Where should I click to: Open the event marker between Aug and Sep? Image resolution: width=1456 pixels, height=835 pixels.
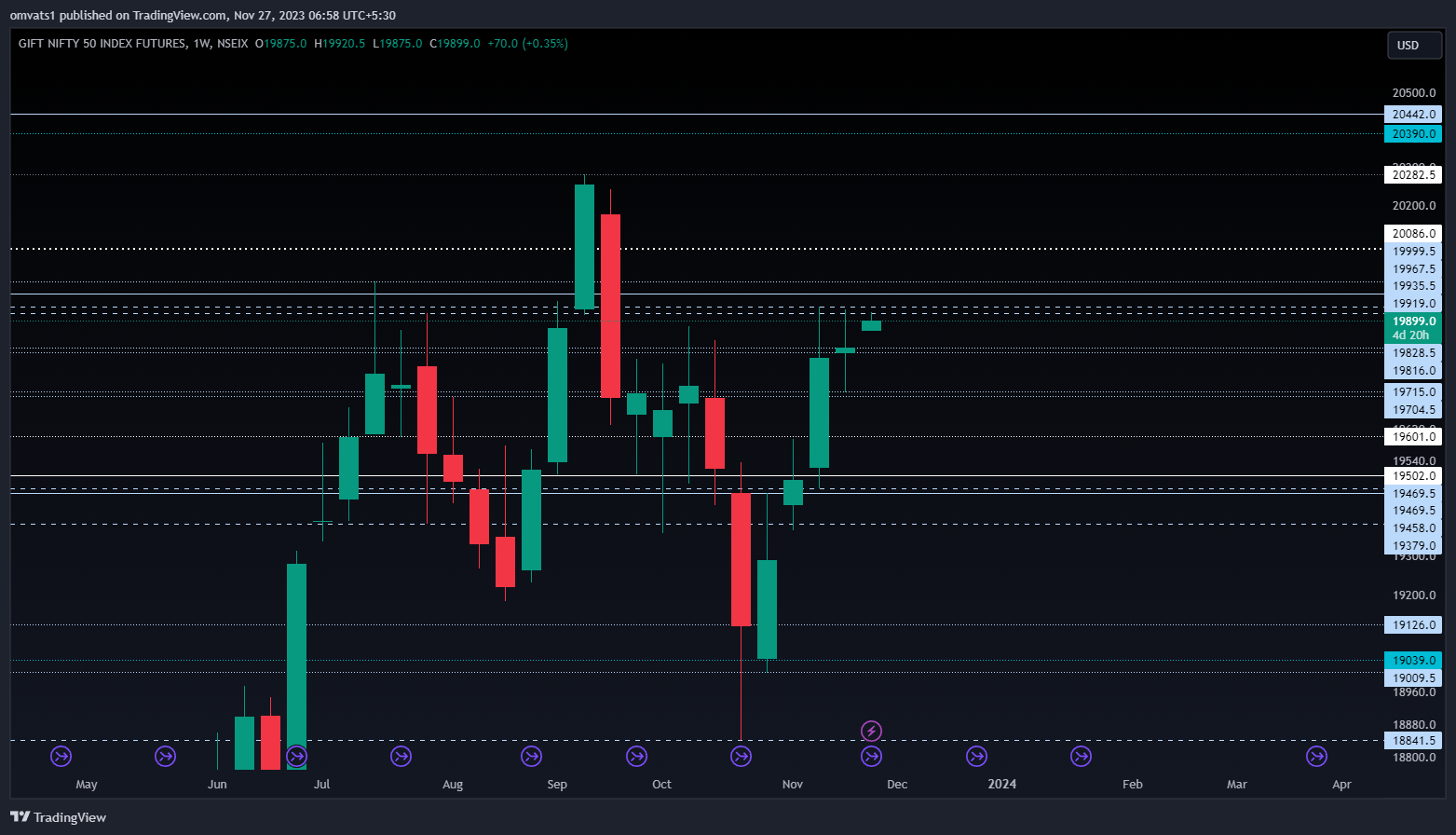coord(531,756)
